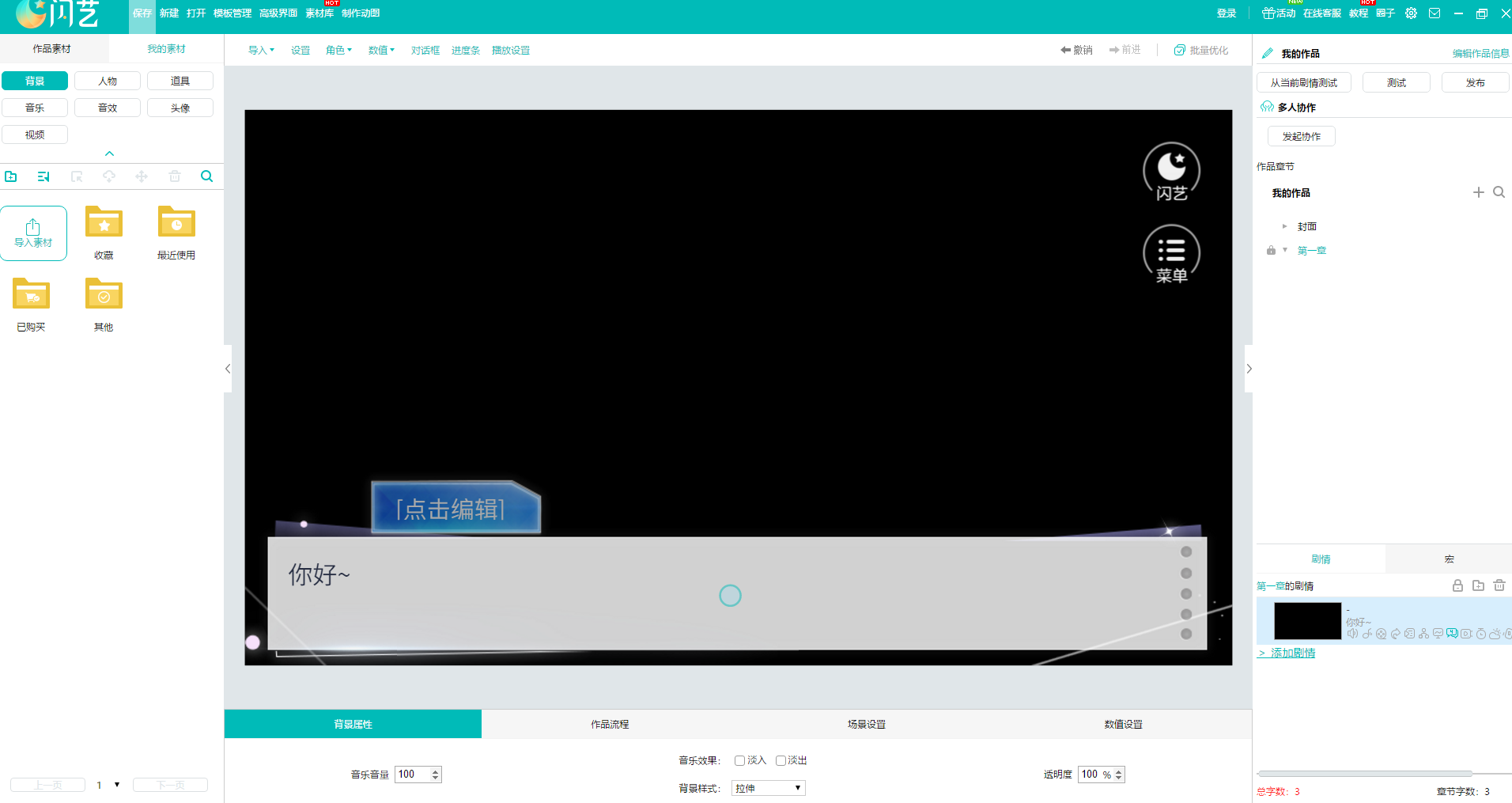Image resolution: width=1512 pixels, height=803 pixels.
Task: Collapse the left panel arrow
Action: tap(228, 369)
